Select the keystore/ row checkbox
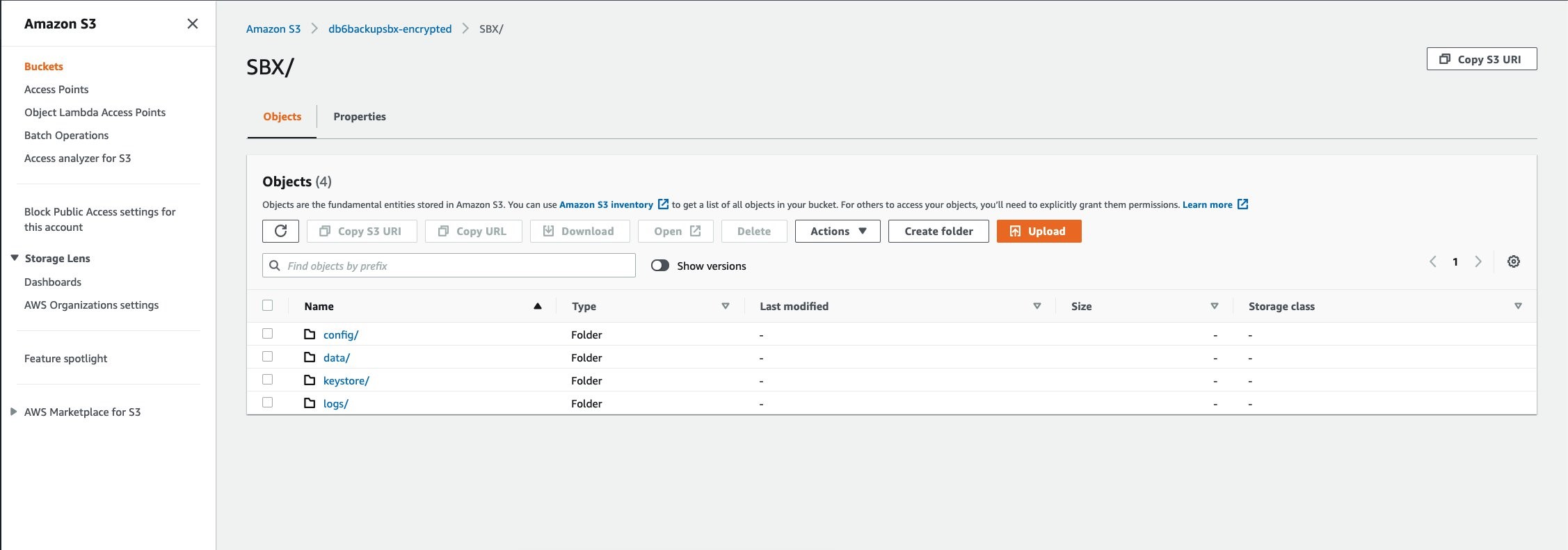Viewport: 1568px width, 550px height. click(x=268, y=380)
